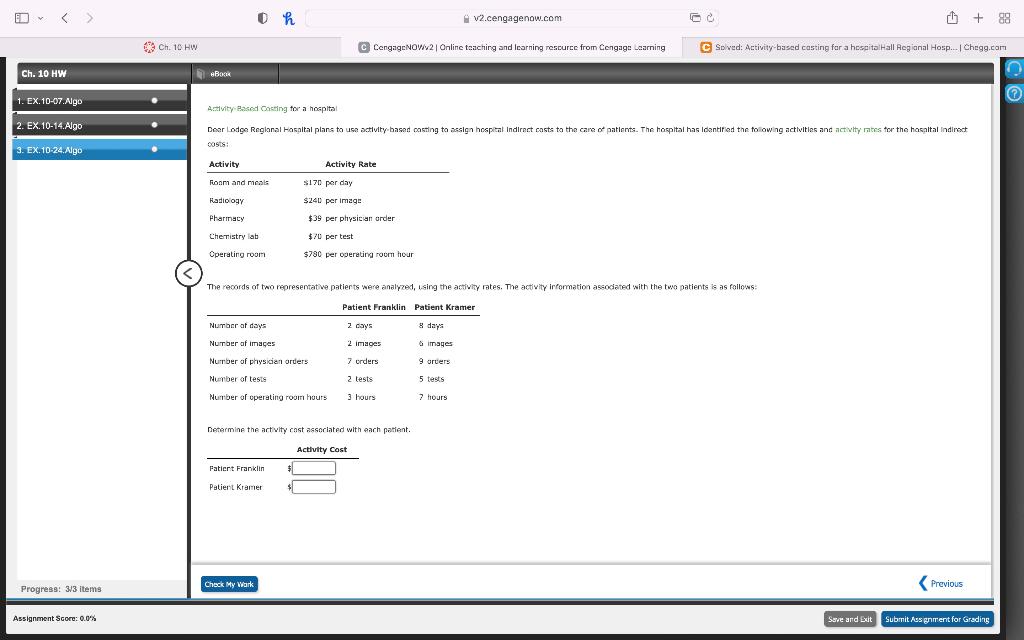Open a new tab with plus icon
Viewport: 1024px width, 640px height.
click(978, 18)
